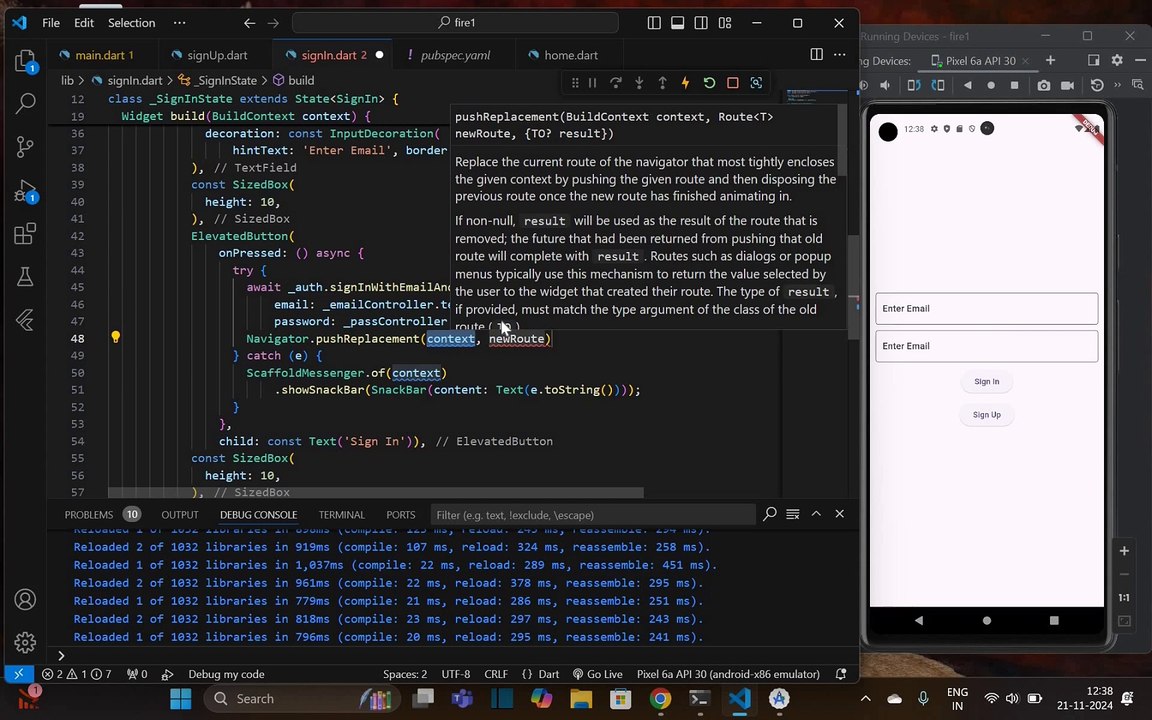Toggle the Secondary Side Bar layout

[x=701, y=23]
